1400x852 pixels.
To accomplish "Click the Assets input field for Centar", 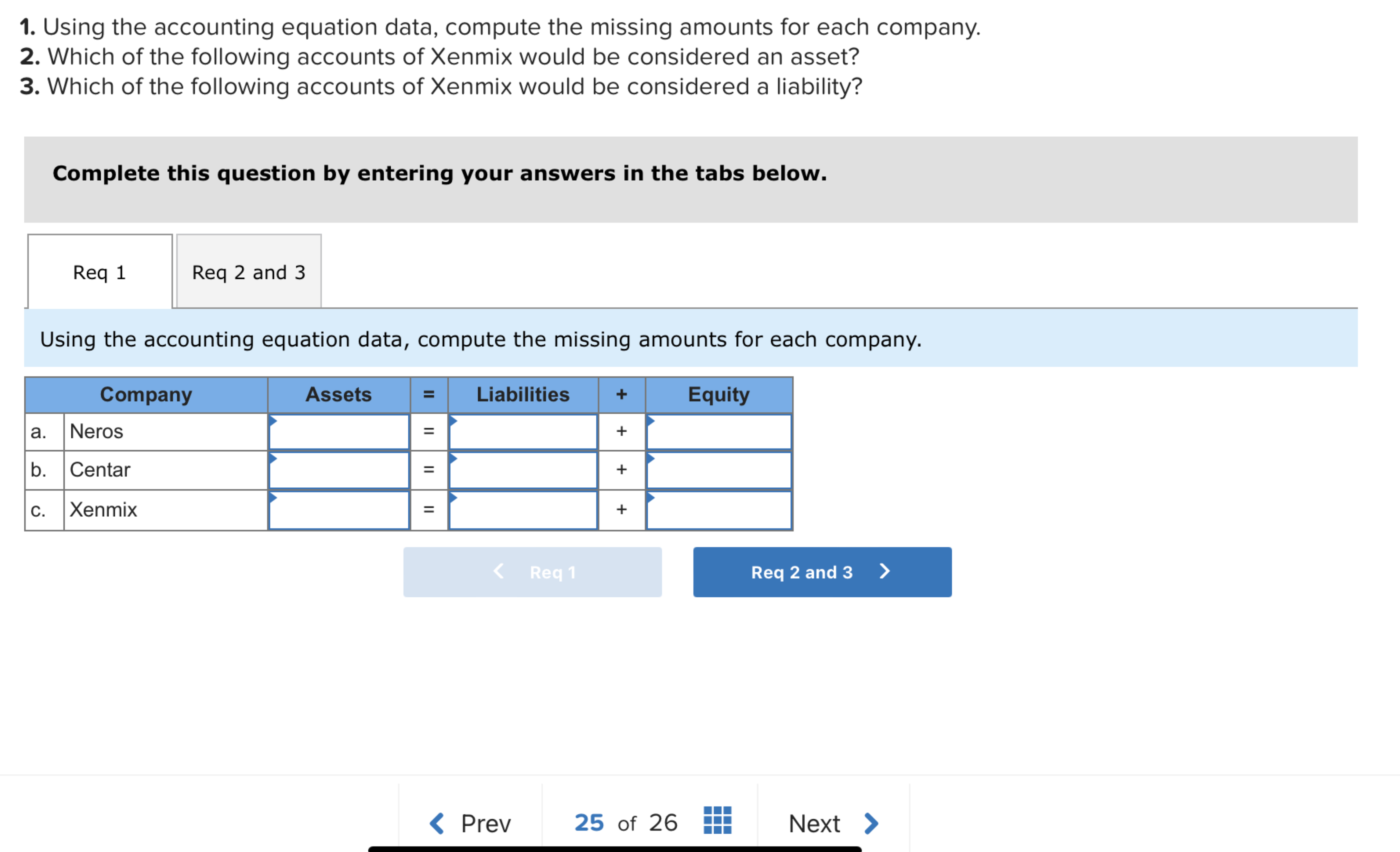I will pyautogui.click(x=339, y=470).
